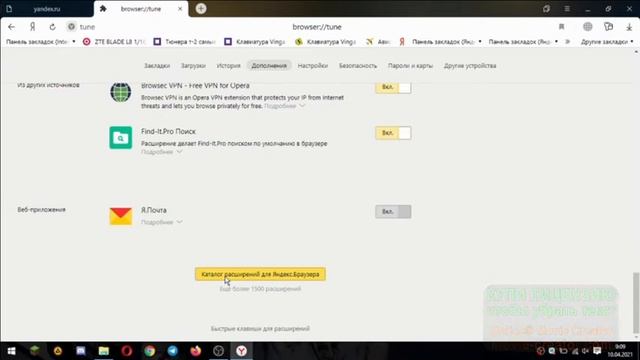Open Другие закладки dropdown
The height and width of the screenshot is (360, 640).
click(607, 42)
